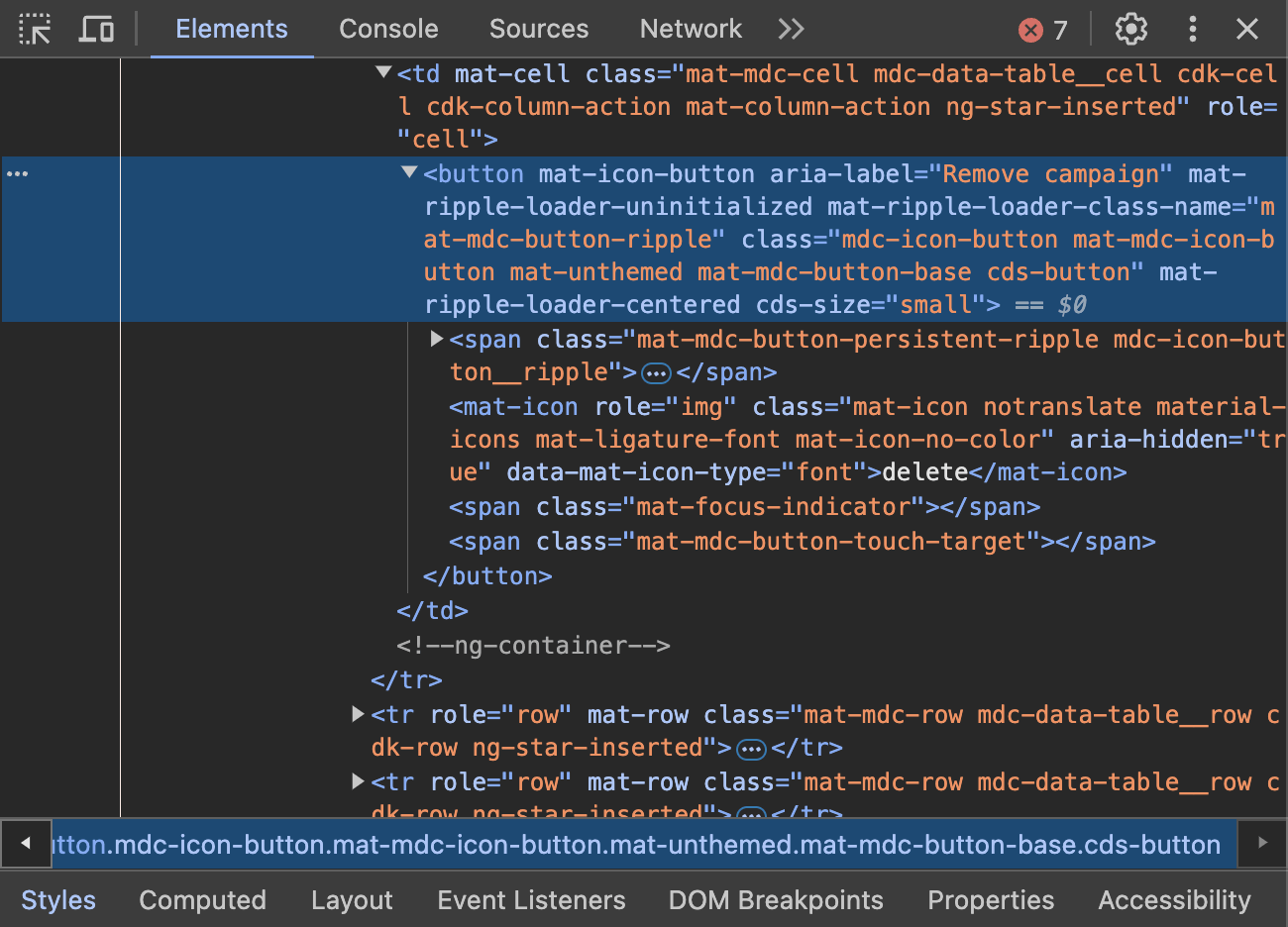This screenshot has width=1288, height=927.
Task: Select the mat-mdc-button-touch-target span line
Action: point(802,542)
